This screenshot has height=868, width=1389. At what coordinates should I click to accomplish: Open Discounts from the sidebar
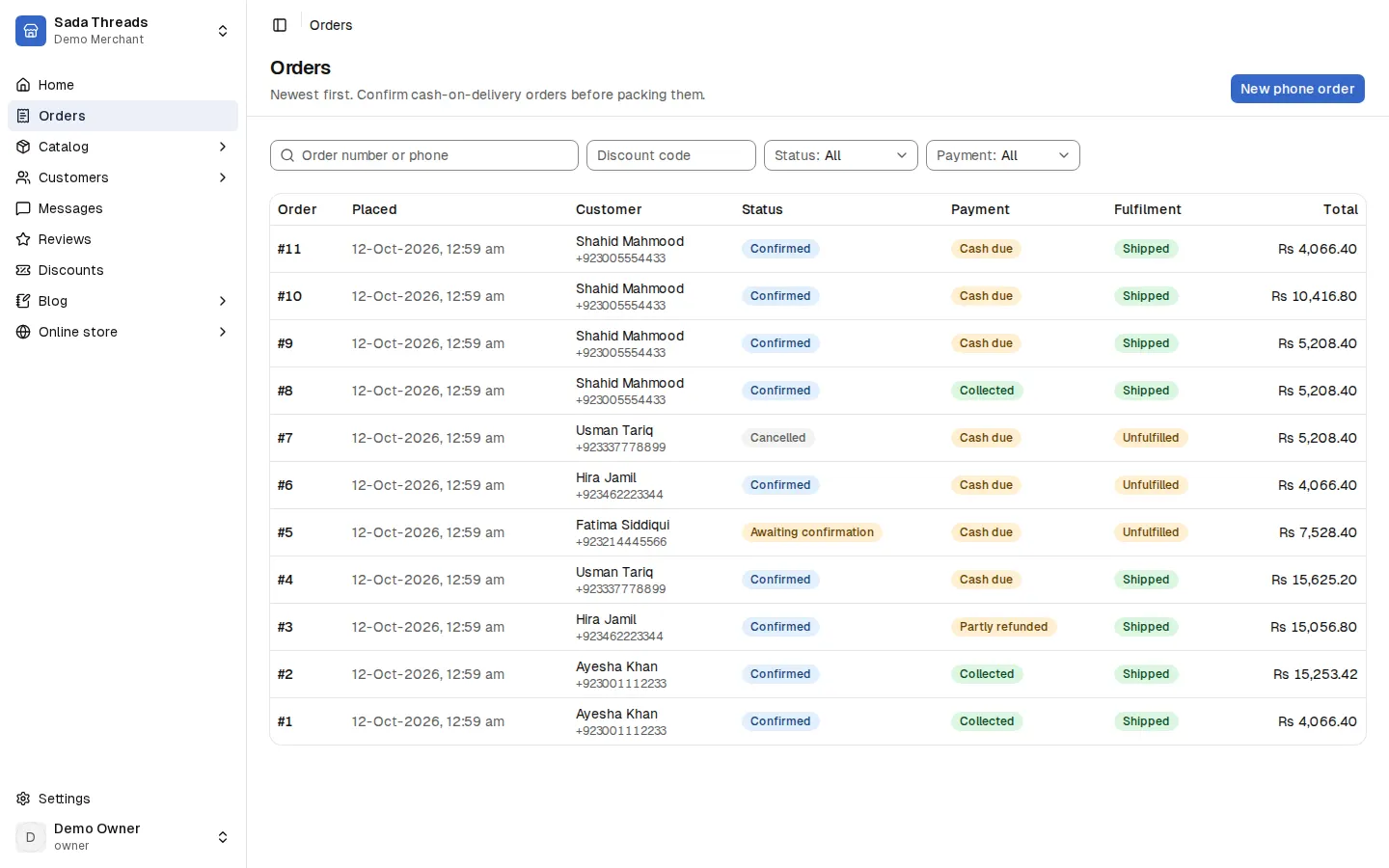(x=123, y=270)
